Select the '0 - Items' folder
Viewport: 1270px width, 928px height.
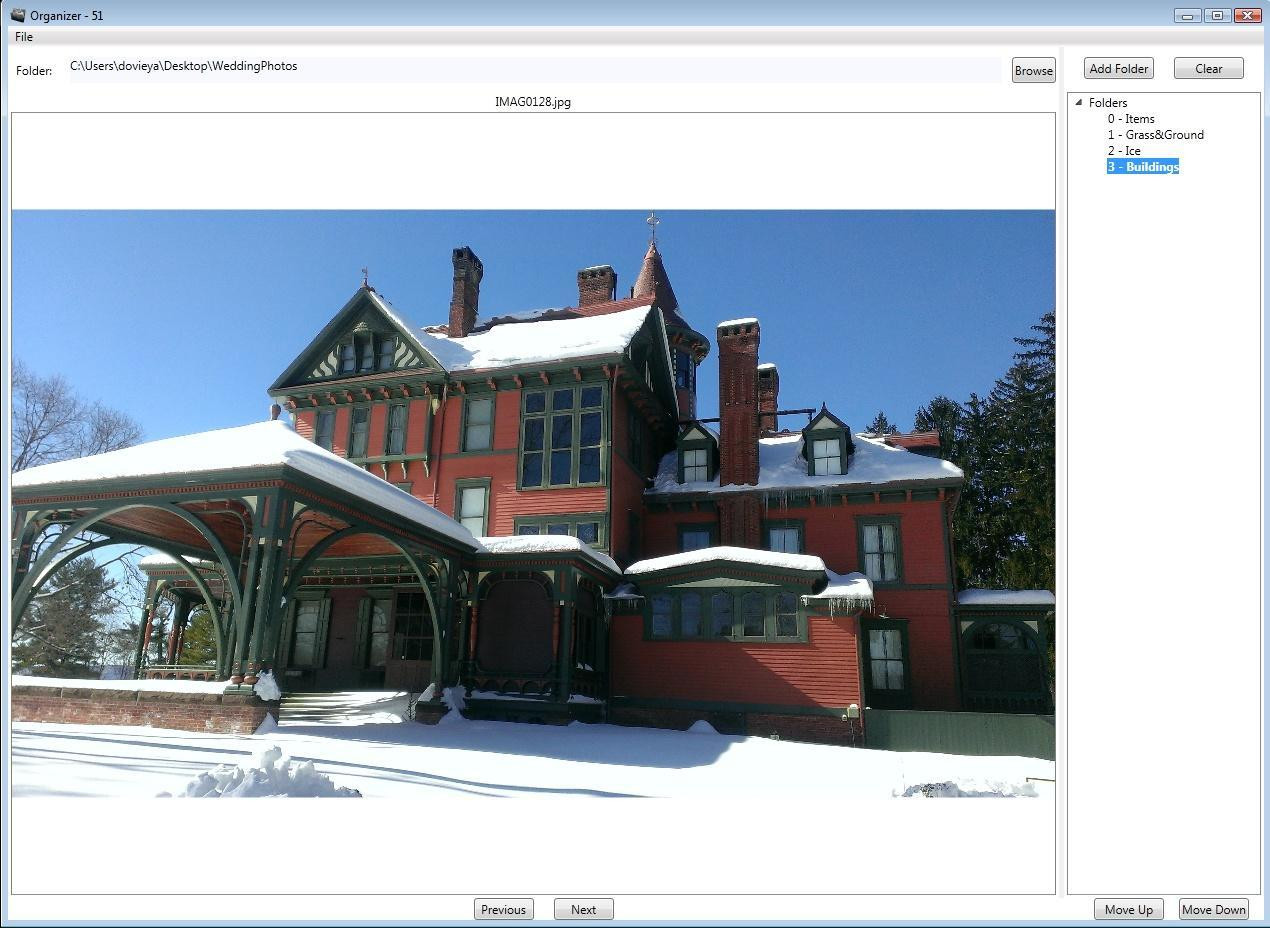point(1131,119)
